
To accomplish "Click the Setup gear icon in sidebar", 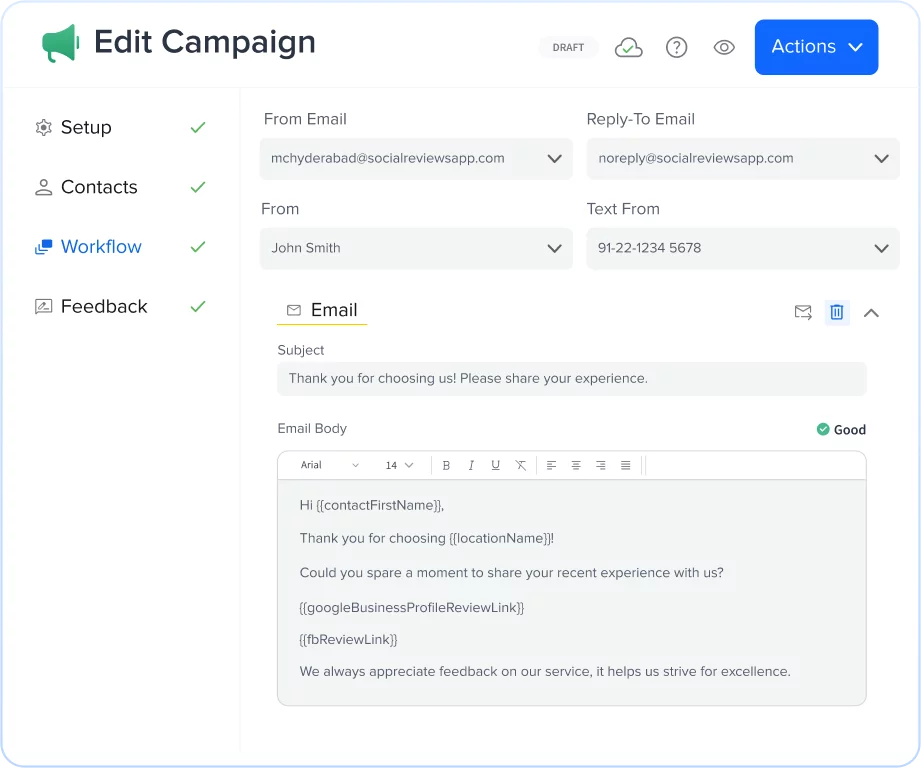I will pos(43,127).
